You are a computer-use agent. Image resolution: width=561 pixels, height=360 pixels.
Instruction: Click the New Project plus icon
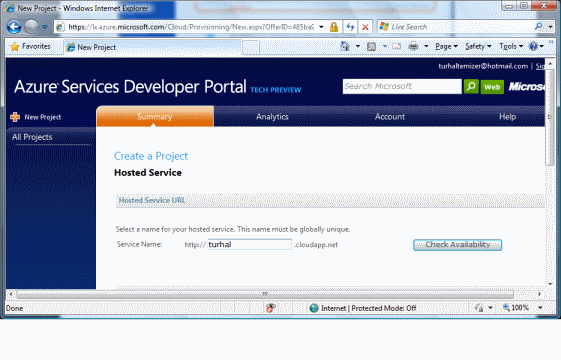(15, 117)
